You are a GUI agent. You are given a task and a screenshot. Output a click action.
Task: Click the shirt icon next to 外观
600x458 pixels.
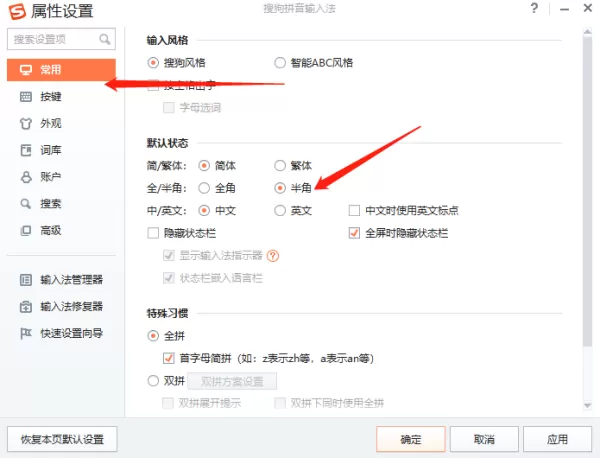click(x=26, y=124)
